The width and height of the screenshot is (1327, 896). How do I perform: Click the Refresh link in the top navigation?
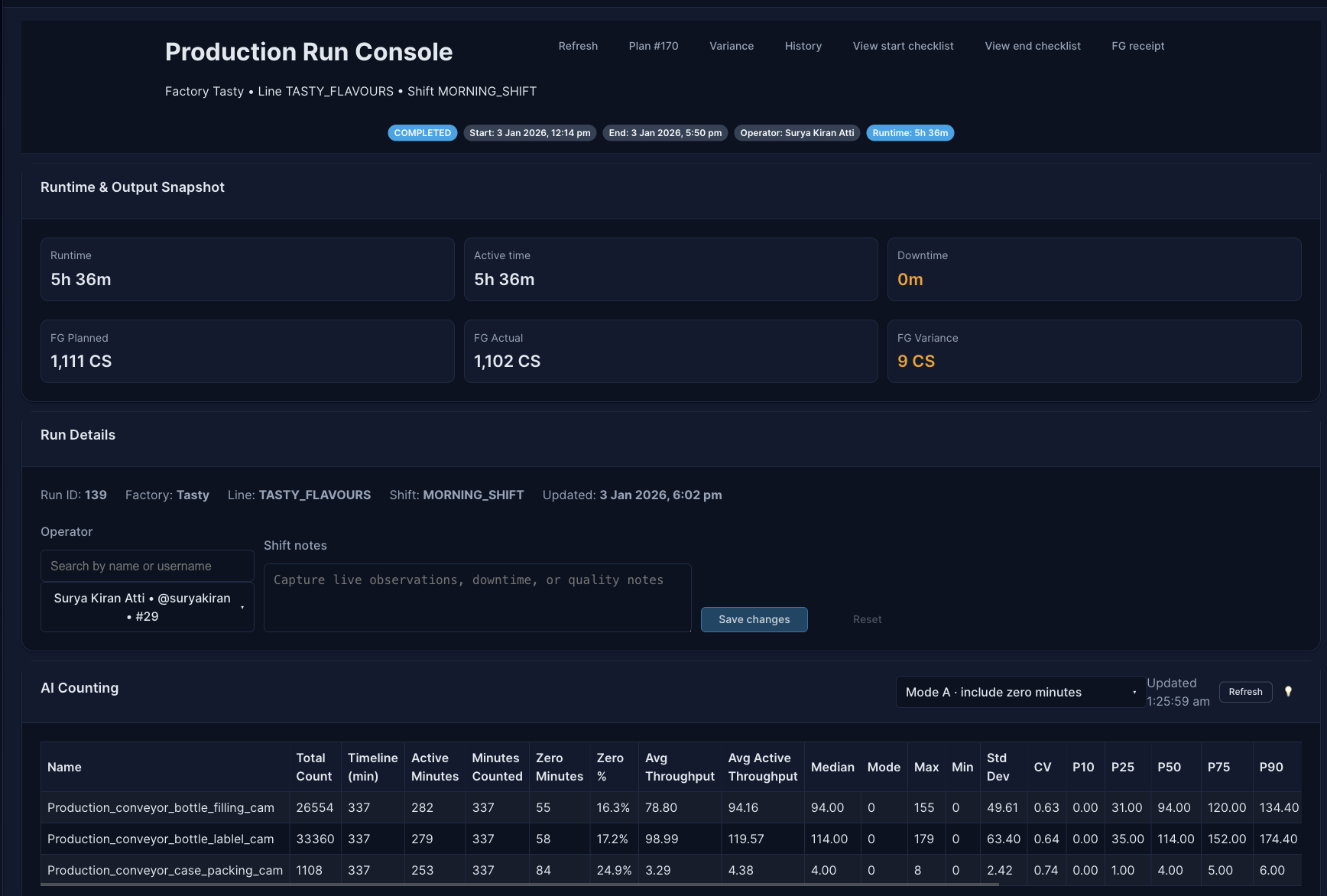click(578, 46)
